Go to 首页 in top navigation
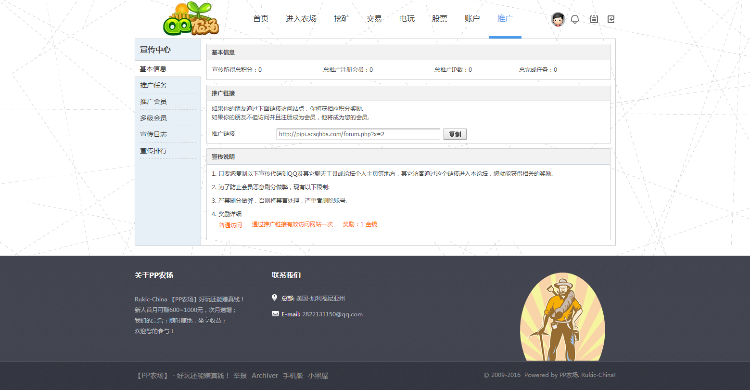The height and width of the screenshot is (390, 750). [261, 19]
